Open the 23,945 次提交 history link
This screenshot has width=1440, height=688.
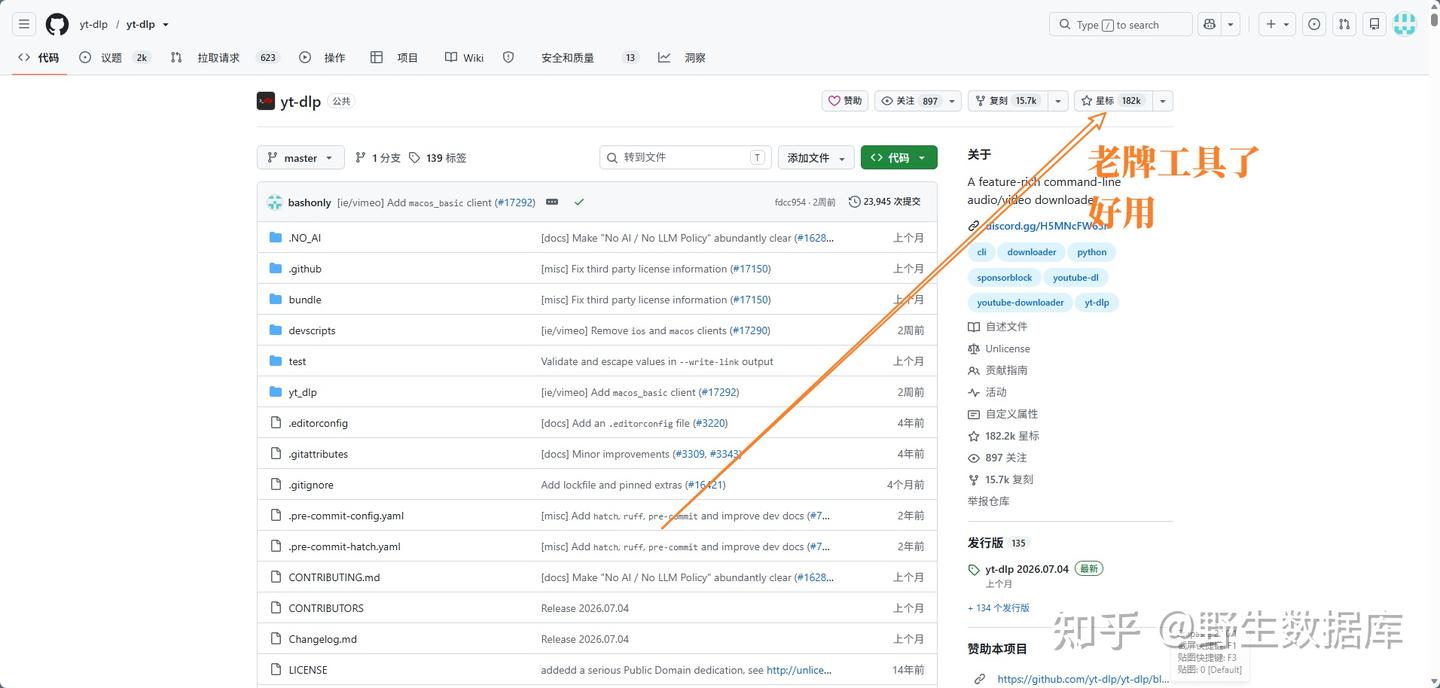(x=885, y=202)
